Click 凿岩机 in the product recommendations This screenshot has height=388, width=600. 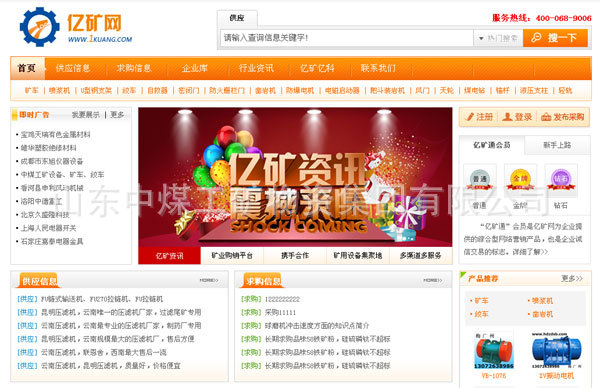click(x=542, y=314)
